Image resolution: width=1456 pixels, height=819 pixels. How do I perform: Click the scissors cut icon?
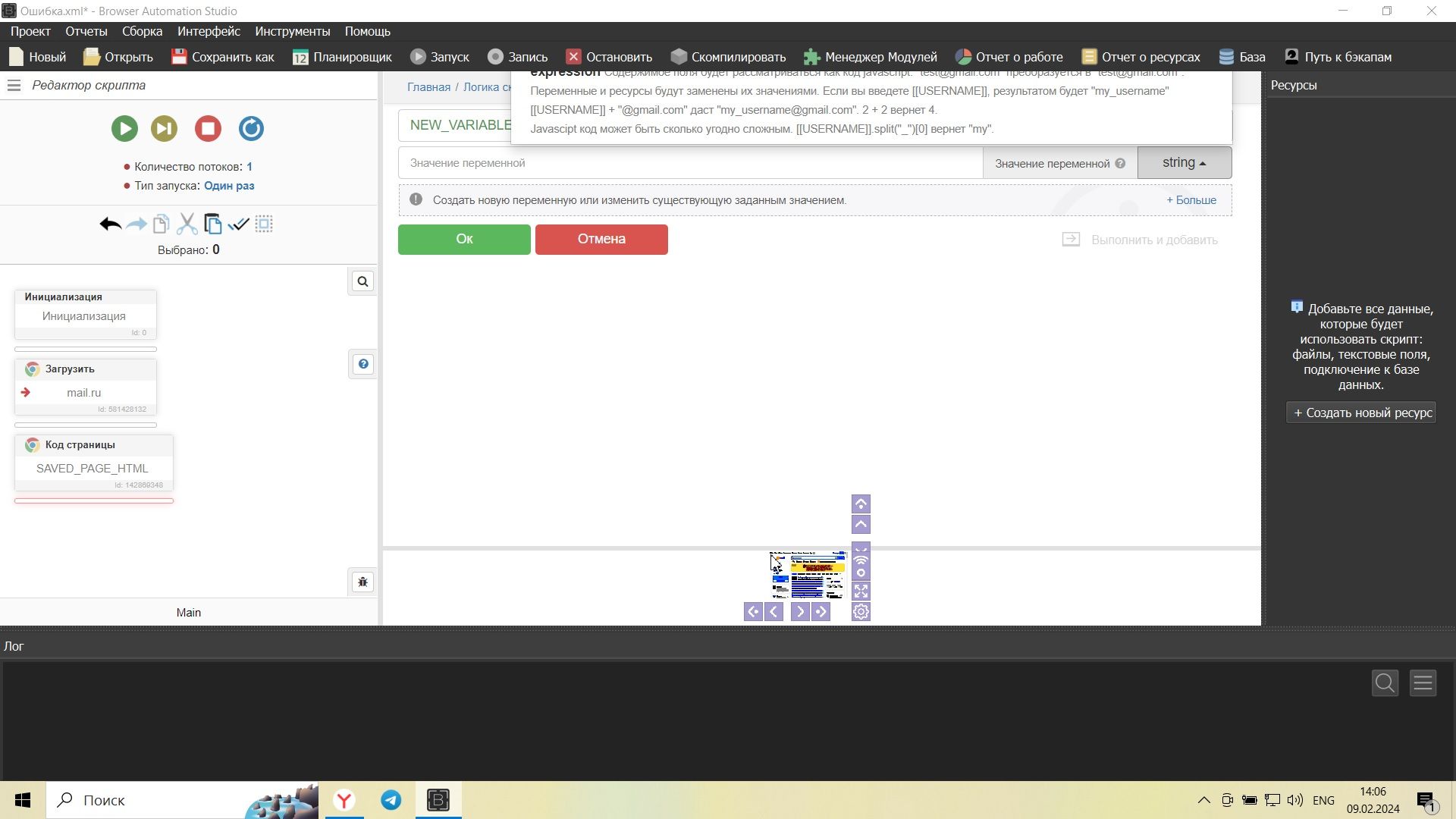[187, 224]
